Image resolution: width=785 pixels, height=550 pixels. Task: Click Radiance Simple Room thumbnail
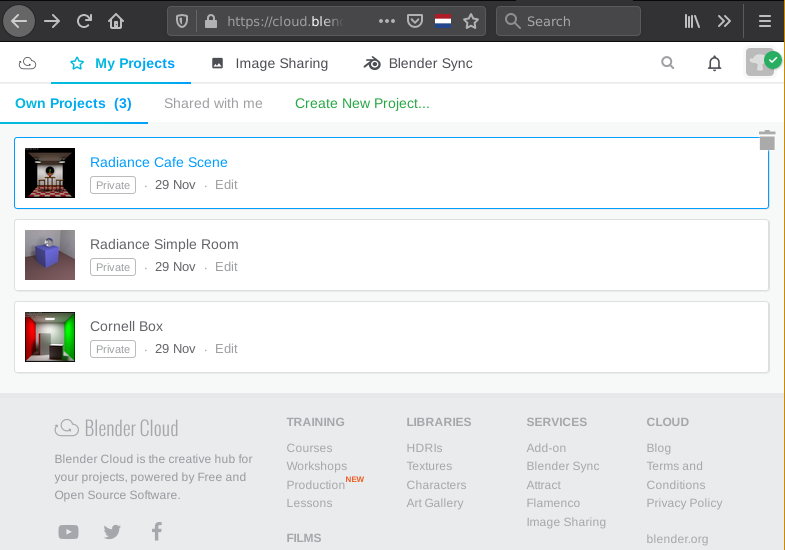[50, 255]
